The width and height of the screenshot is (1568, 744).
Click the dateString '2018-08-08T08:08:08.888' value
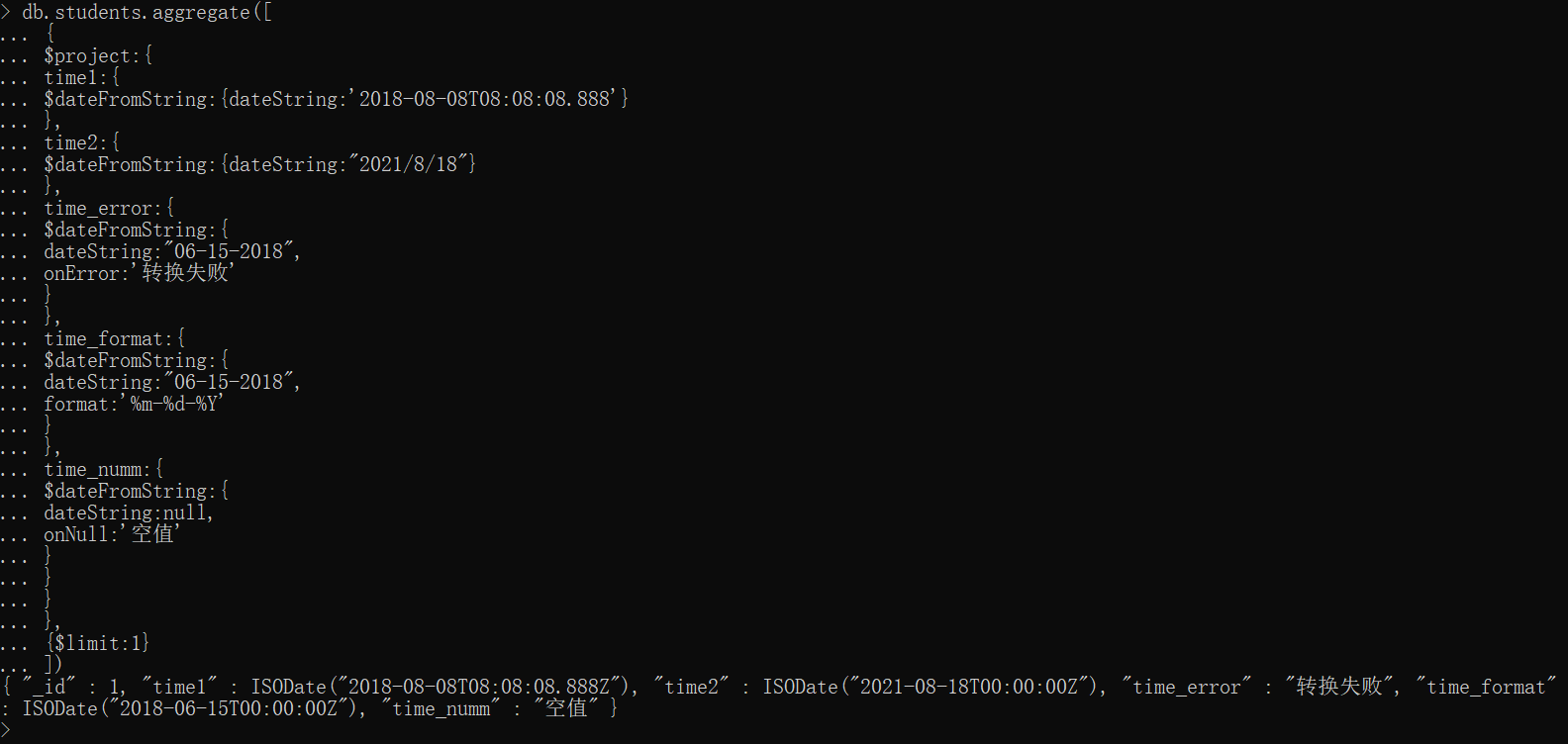coord(487,100)
